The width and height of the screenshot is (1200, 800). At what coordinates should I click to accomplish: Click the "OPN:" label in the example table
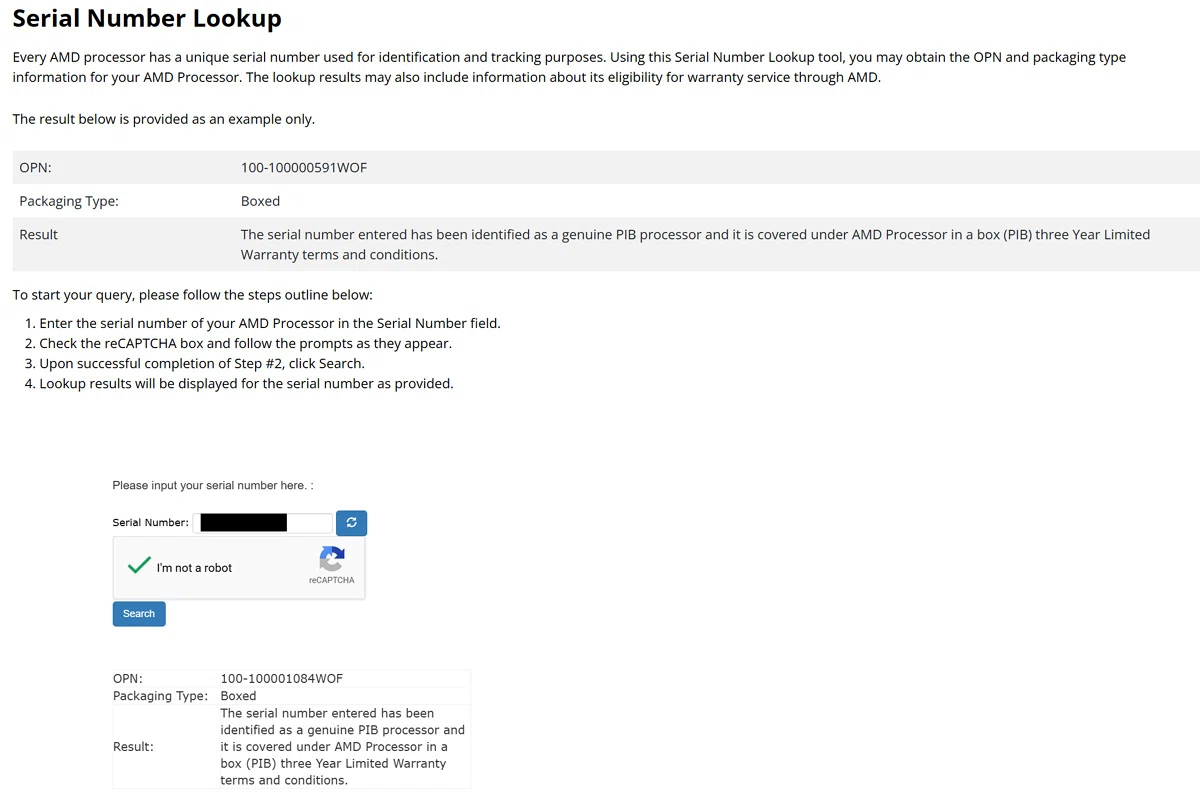coord(35,167)
